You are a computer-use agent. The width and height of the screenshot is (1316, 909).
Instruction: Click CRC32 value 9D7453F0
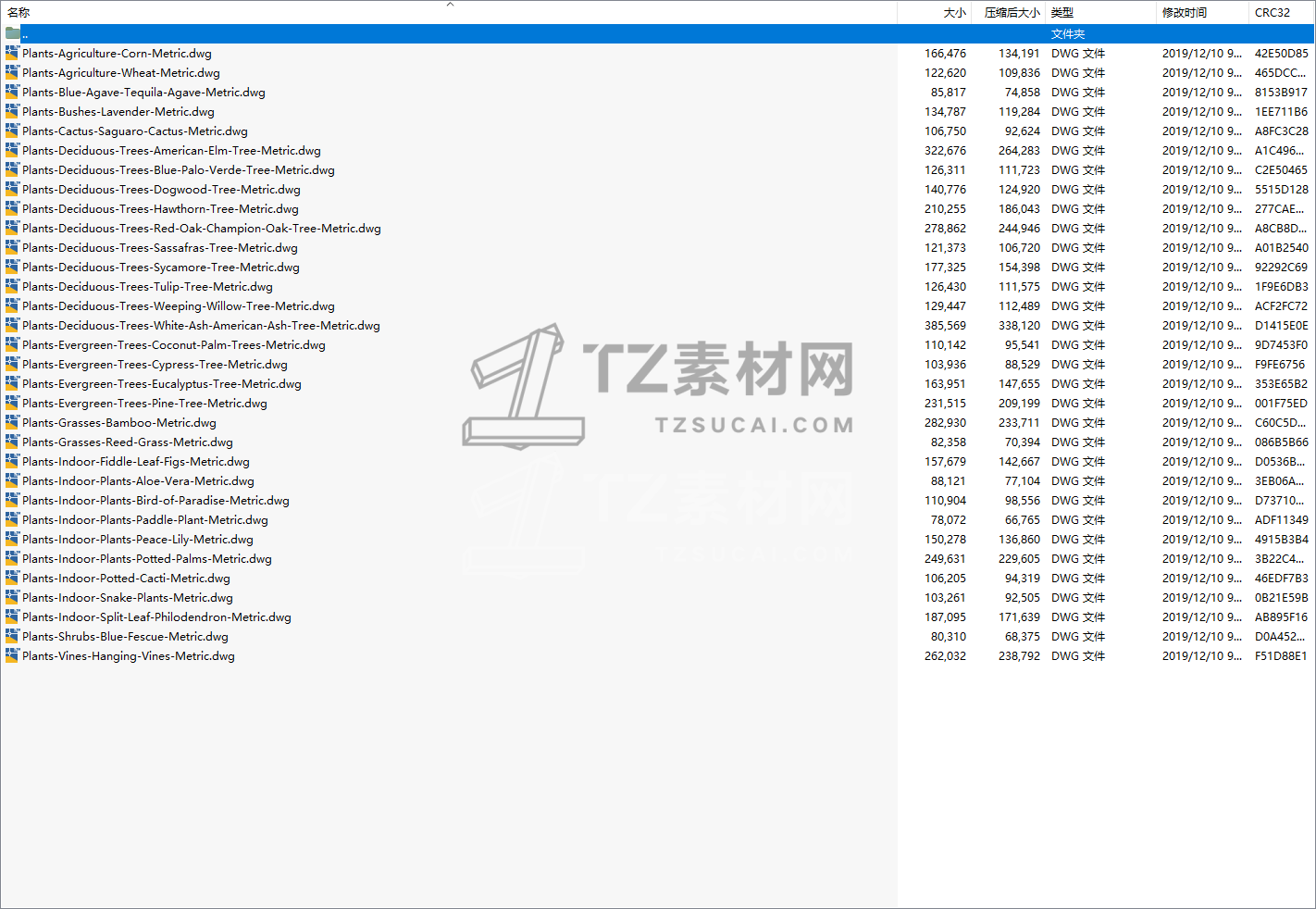point(1282,345)
